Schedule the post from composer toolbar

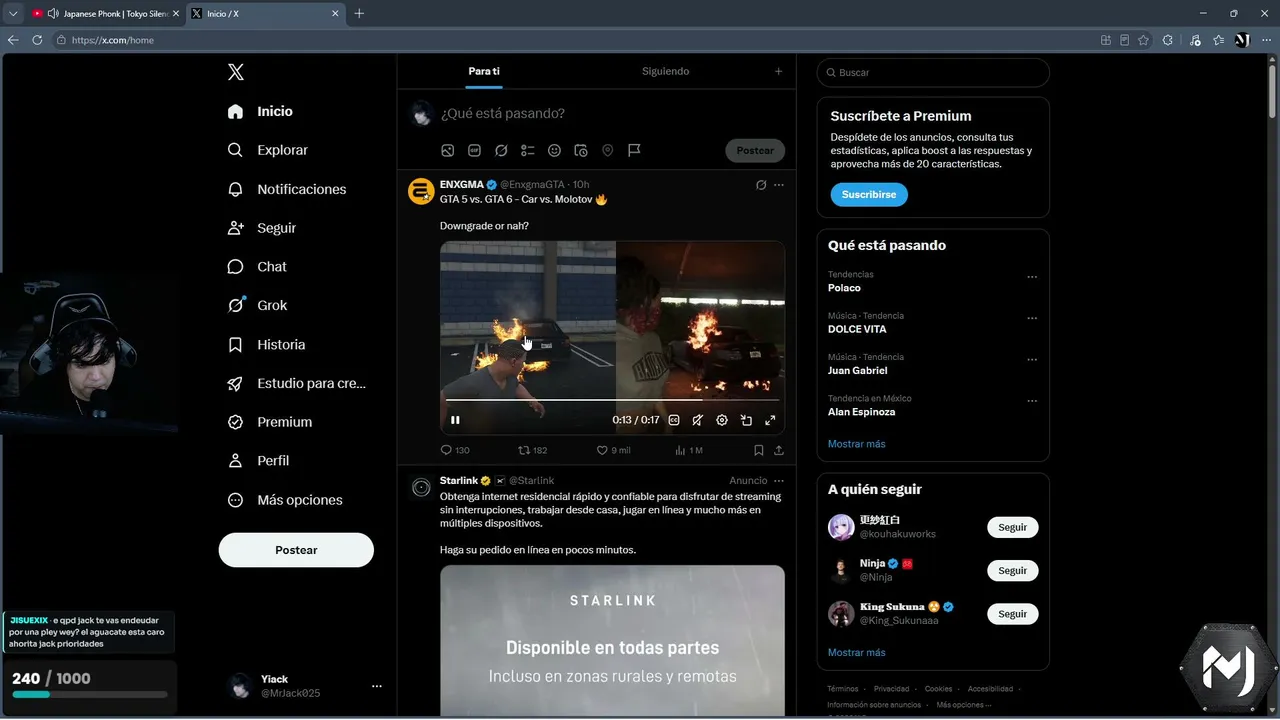coord(581,150)
